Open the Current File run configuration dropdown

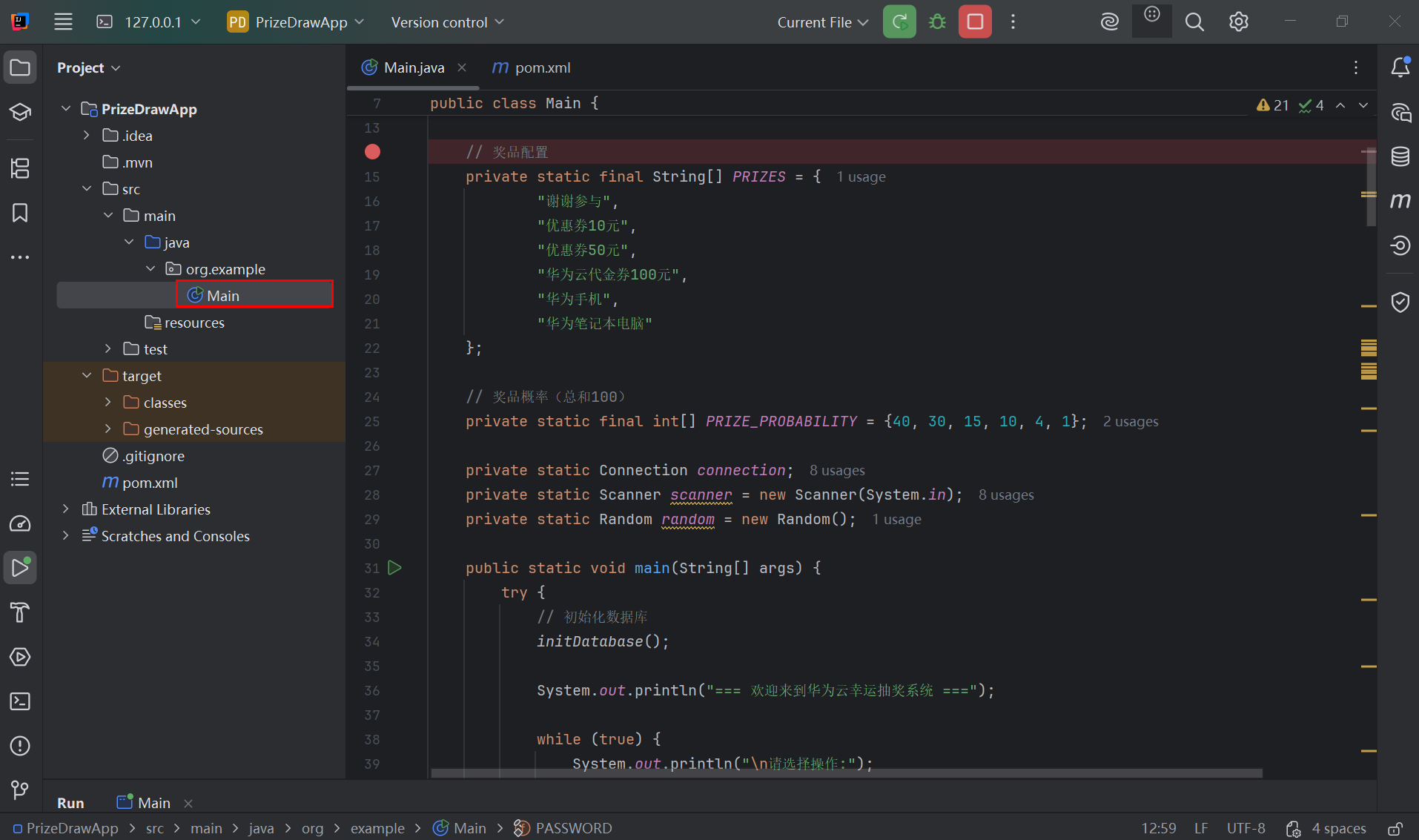(822, 22)
